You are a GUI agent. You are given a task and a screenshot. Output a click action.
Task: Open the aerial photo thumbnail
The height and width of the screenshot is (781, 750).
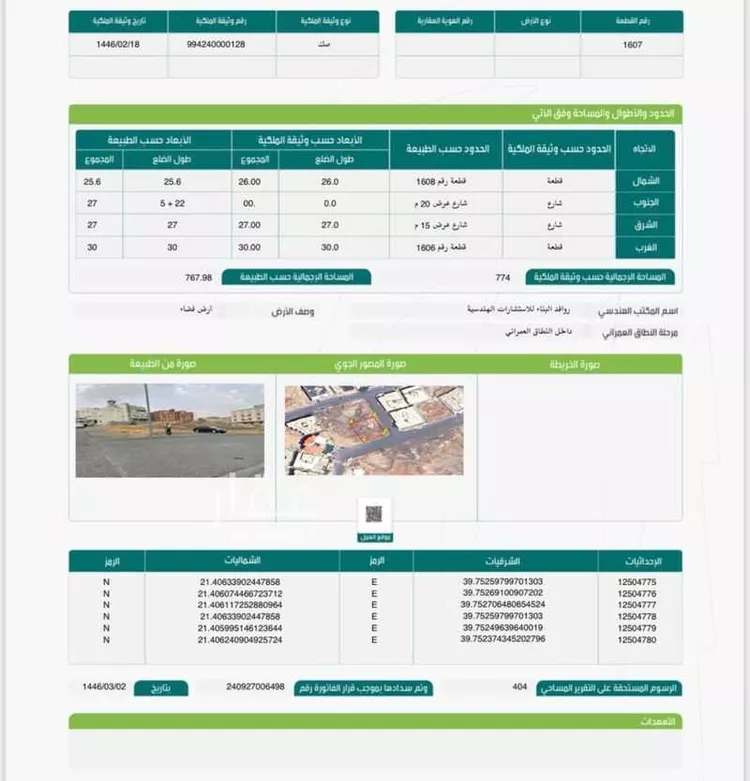coord(373,430)
